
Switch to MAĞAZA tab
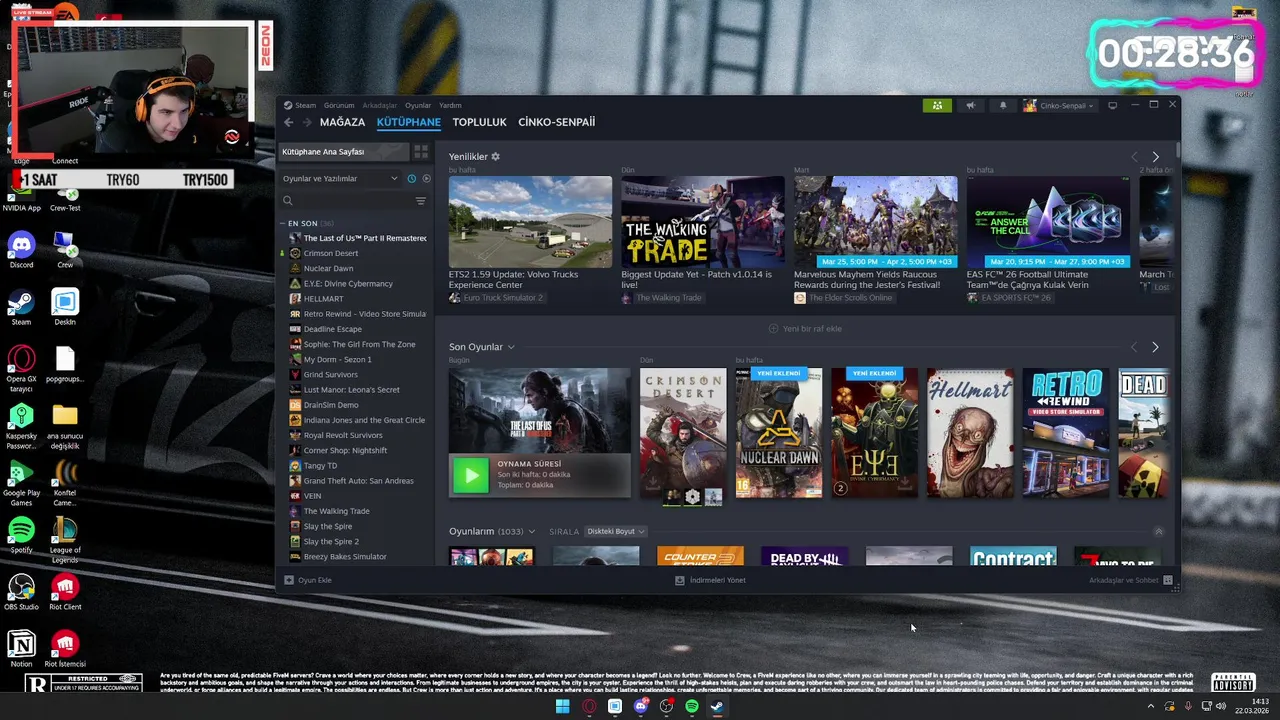click(x=342, y=122)
